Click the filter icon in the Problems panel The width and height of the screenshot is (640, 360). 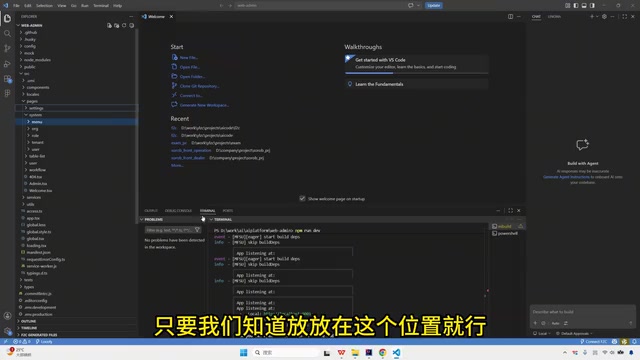pyautogui.click(x=197, y=230)
